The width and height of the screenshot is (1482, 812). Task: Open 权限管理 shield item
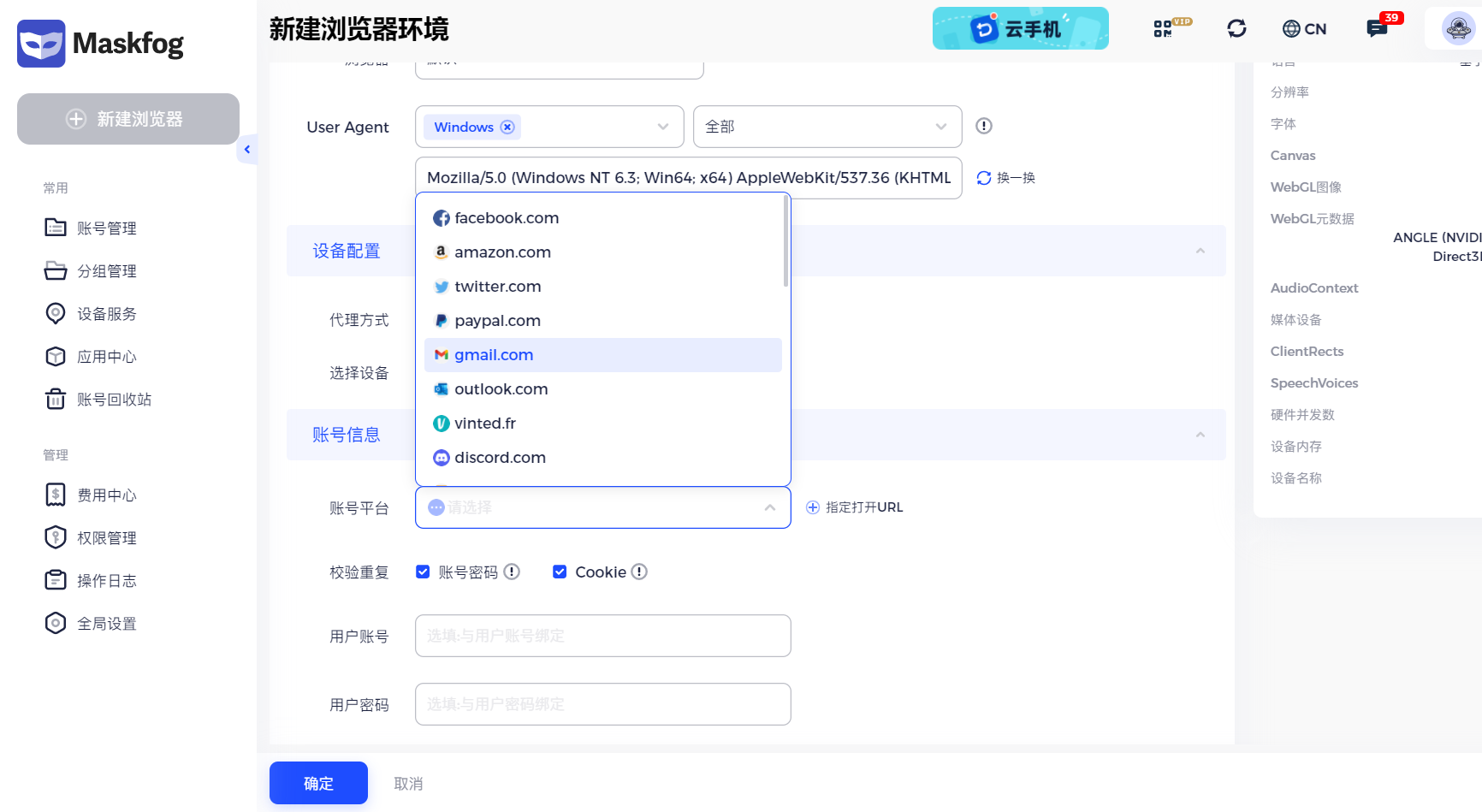click(90, 537)
